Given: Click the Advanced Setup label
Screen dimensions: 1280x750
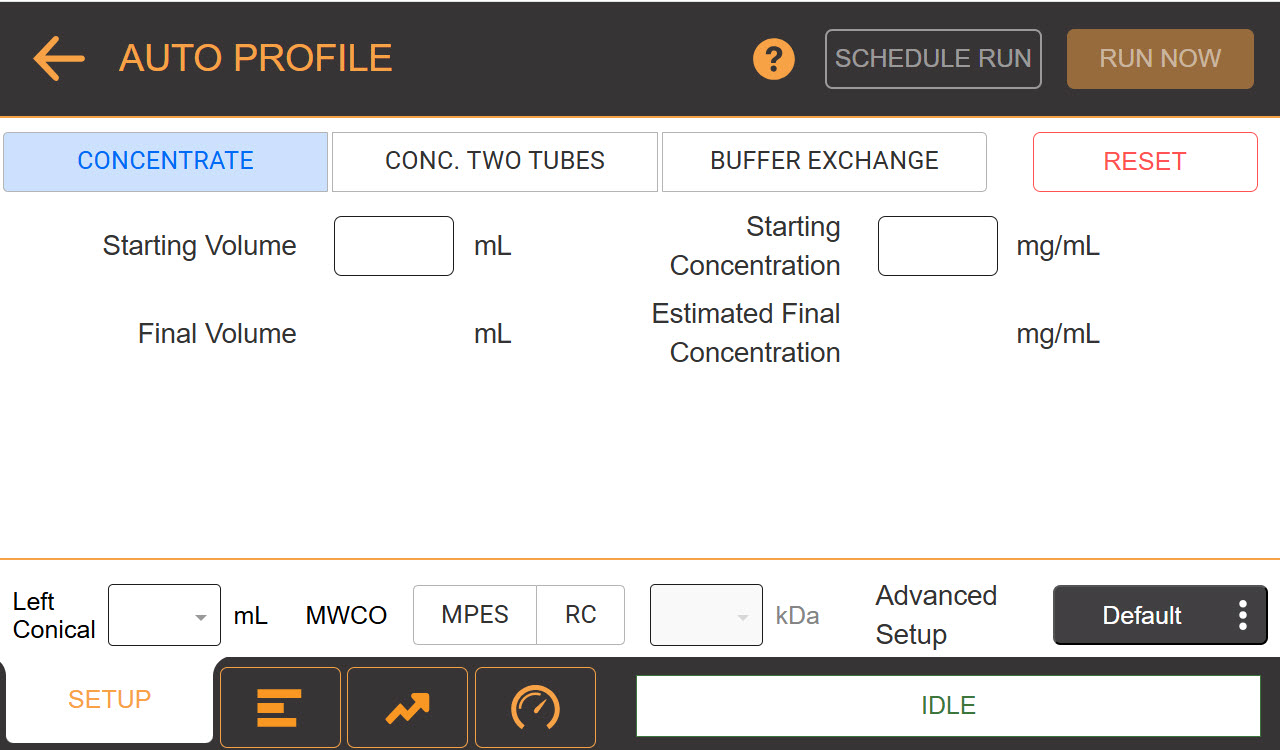Looking at the screenshot, I should [x=936, y=615].
